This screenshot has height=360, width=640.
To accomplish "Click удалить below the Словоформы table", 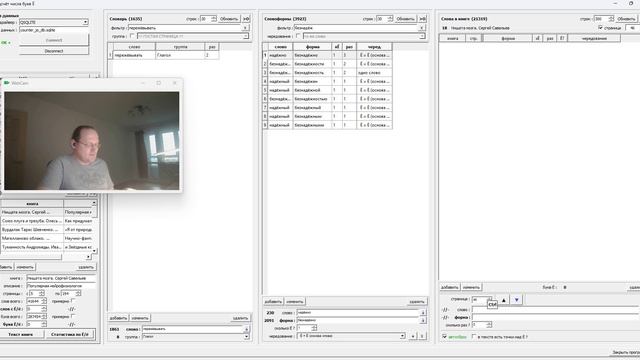I will [x=417, y=302].
